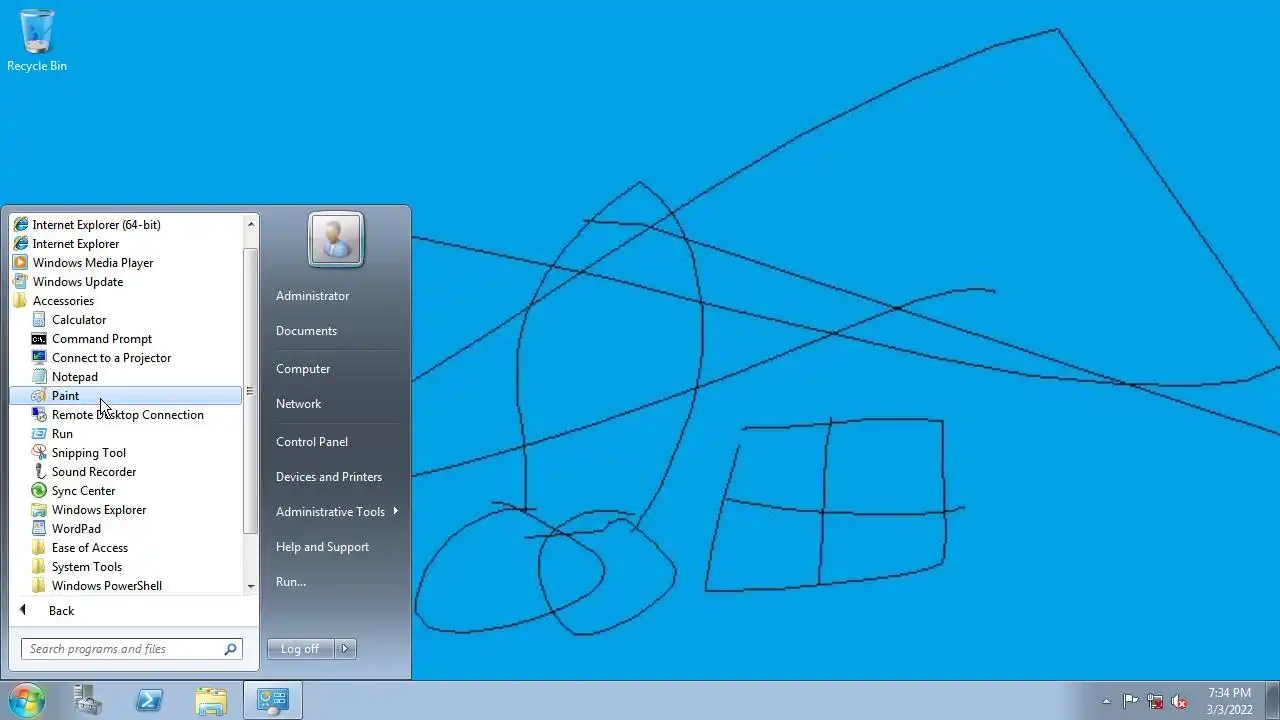Image resolution: width=1280 pixels, height=720 pixels.
Task: Switch to the active taskbar app
Action: (272, 700)
